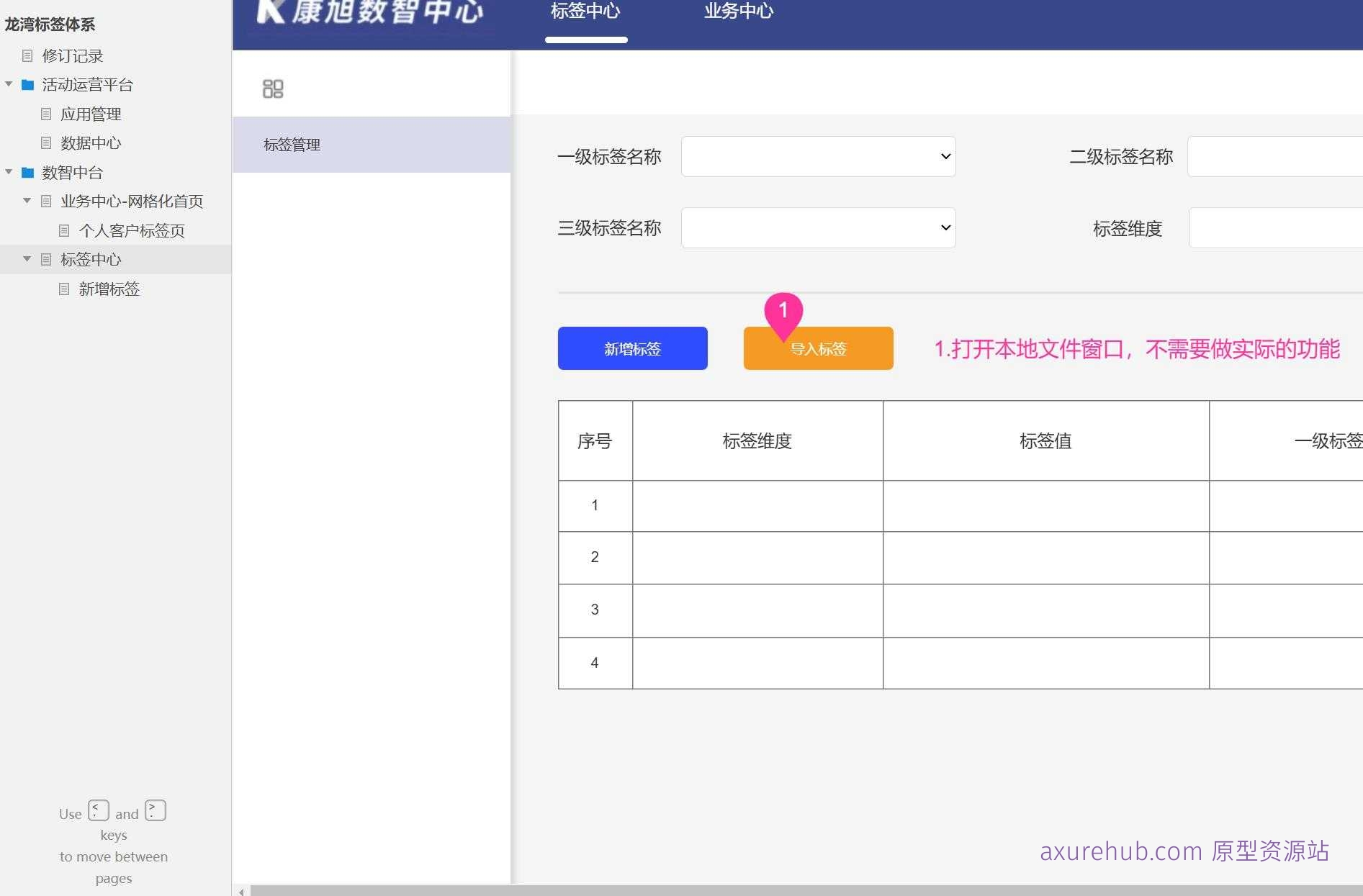This screenshot has height=896, width=1363.
Task: Click the blue 新增标签 button
Action: (632, 348)
